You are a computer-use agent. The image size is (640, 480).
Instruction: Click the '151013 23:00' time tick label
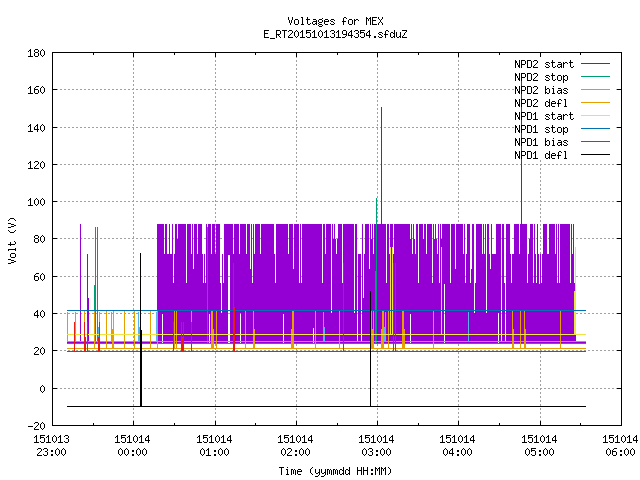[x=51, y=446]
